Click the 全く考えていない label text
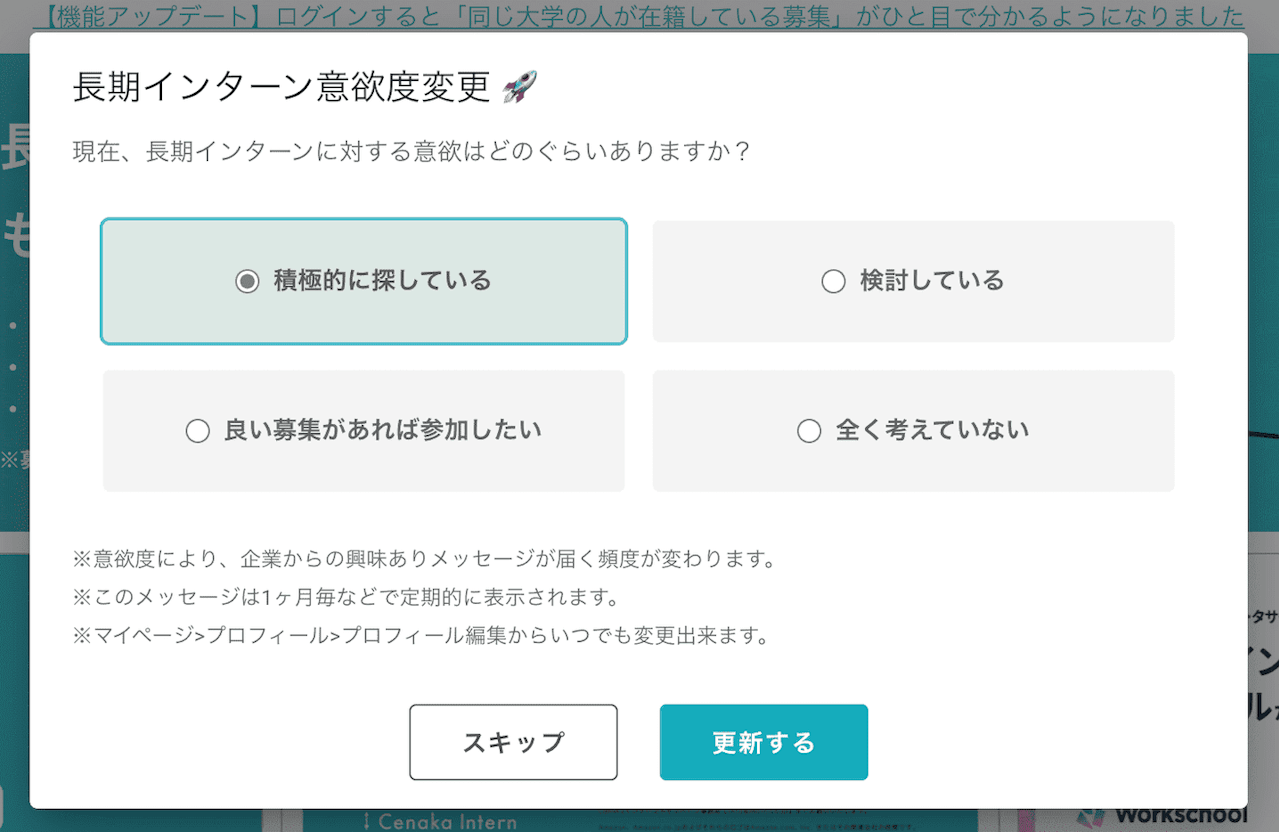This screenshot has height=832, width=1279. [x=932, y=430]
